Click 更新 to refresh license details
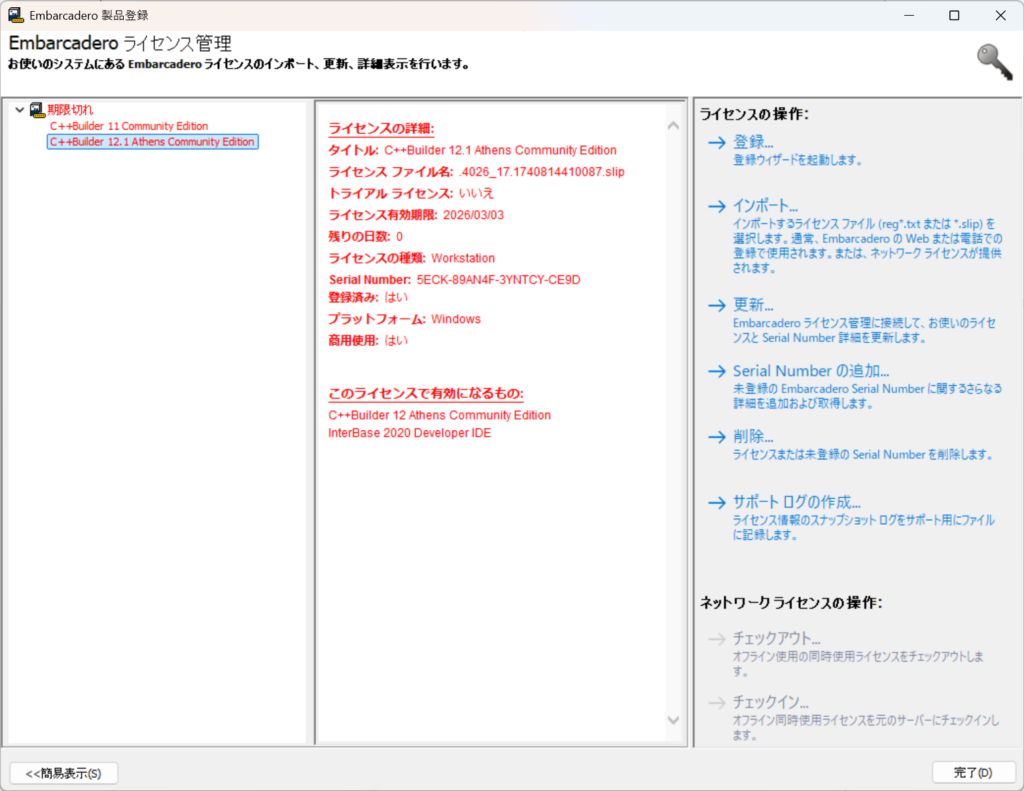This screenshot has width=1024, height=791. [753, 306]
